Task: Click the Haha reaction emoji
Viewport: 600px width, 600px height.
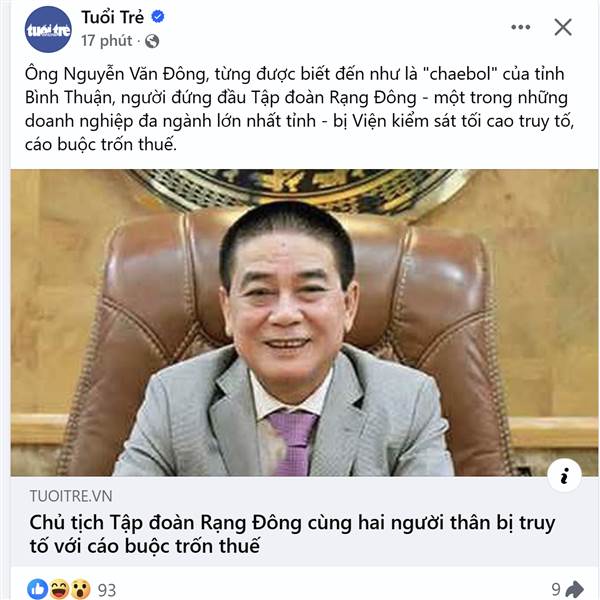Action: pyautogui.click(x=59, y=589)
